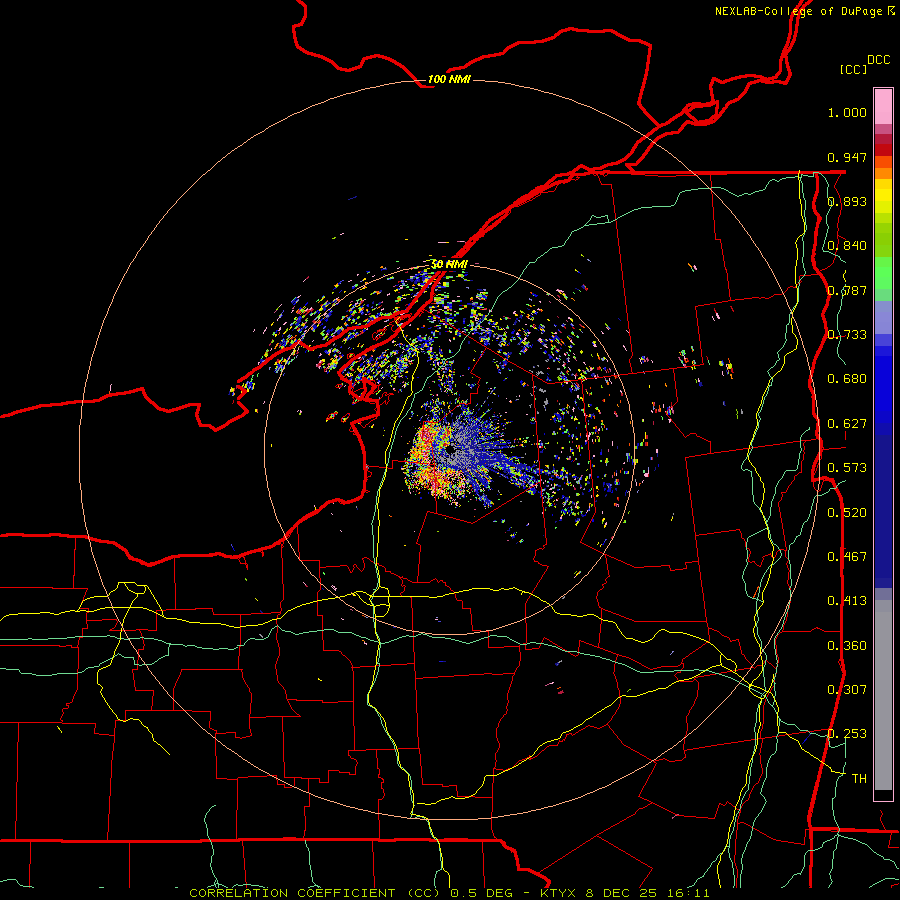Click the 50 NMI range ring label

pyautogui.click(x=449, y=264)
